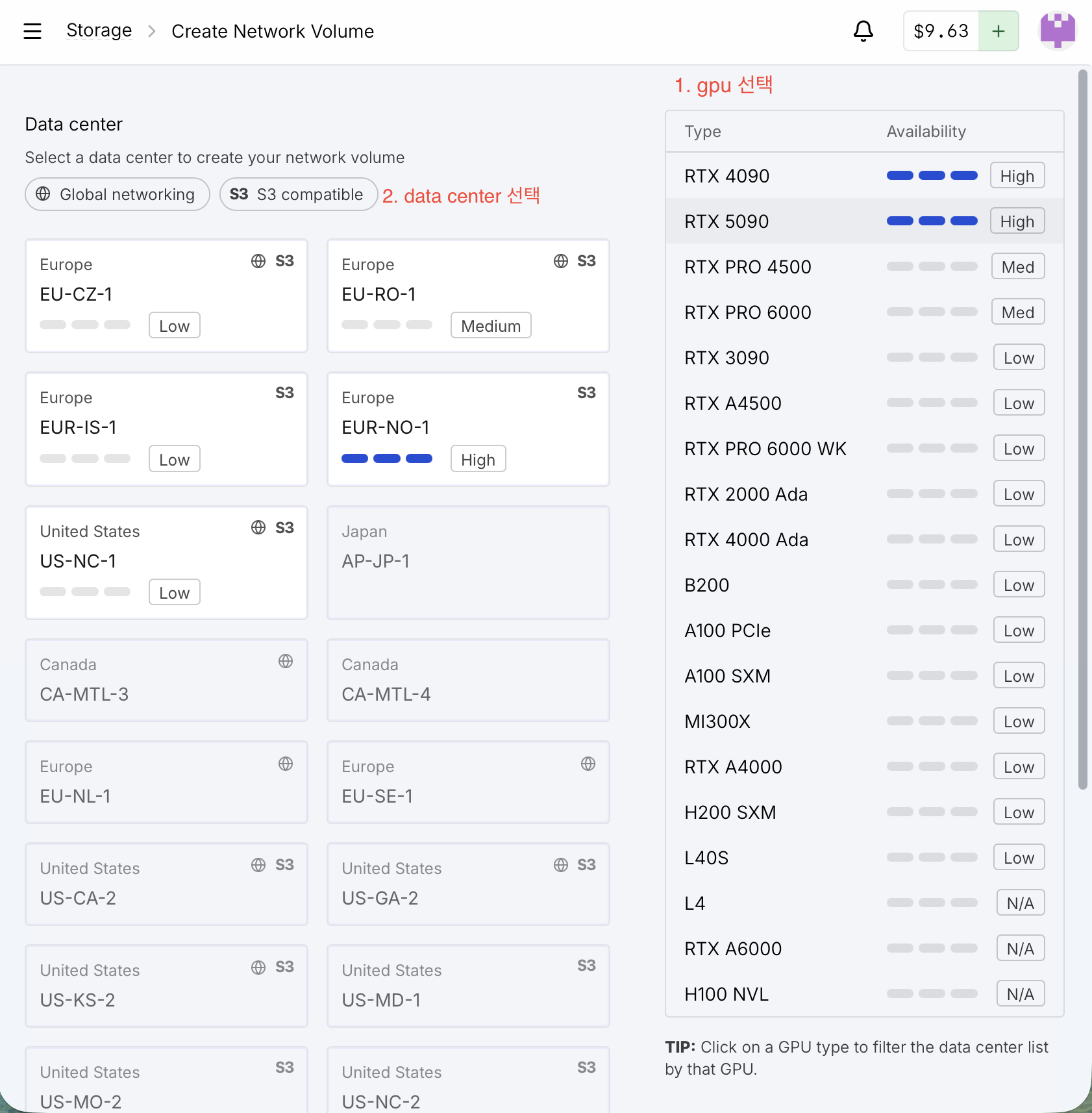Click the S3 badge on US-GA-2 card
The image size is (1092, 1113).
[586, 865]
